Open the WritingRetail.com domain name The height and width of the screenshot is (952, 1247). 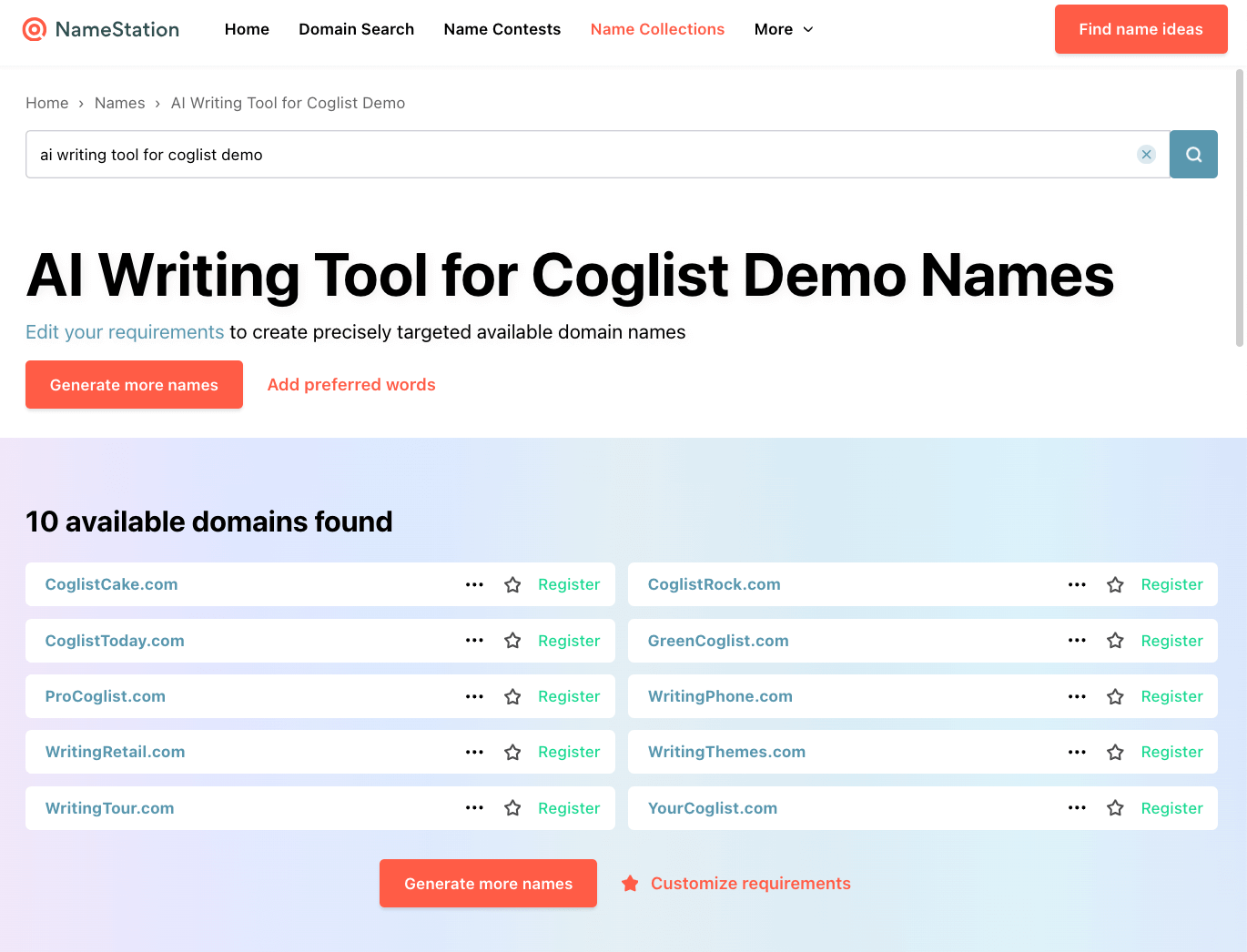[x=116, y=752]
